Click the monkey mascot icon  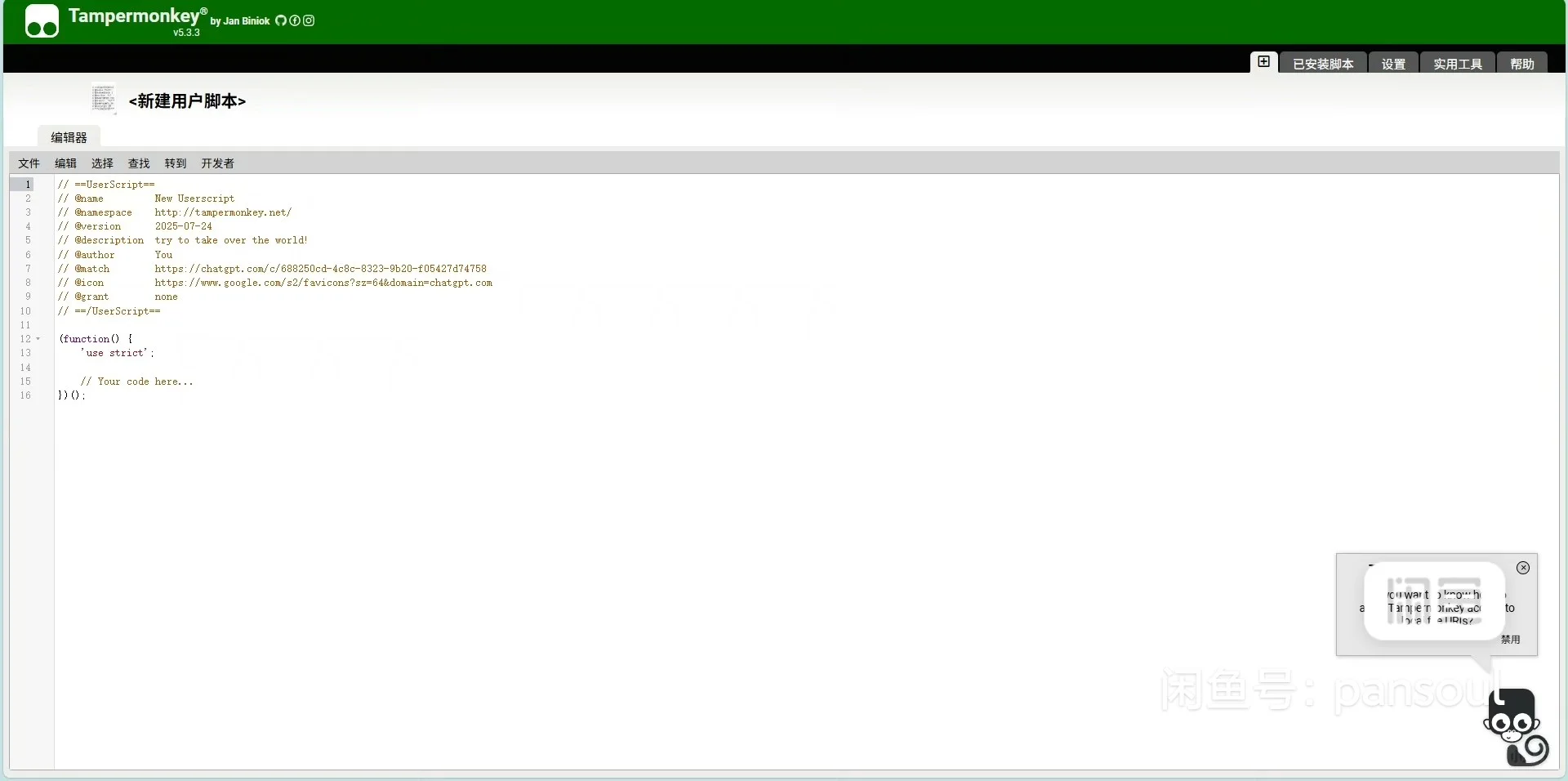pyautogui.click(x=1516, y=726)
